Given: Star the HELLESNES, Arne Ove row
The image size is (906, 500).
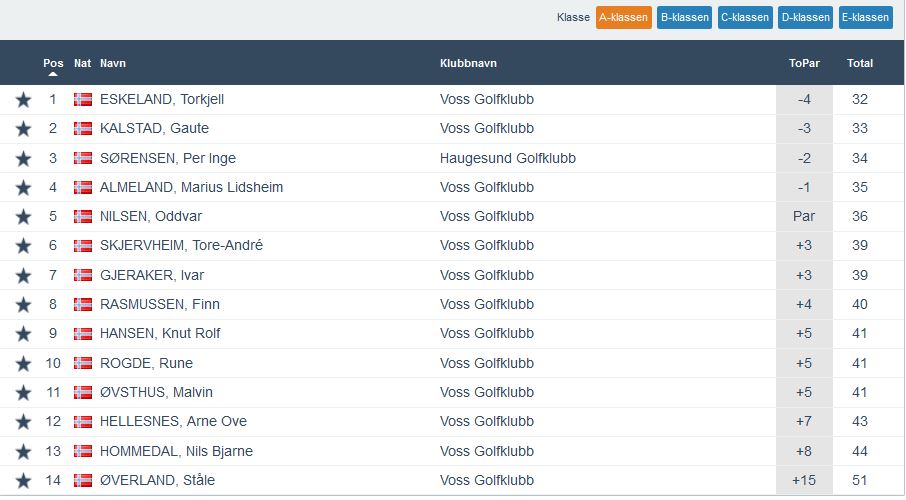Looking at the screenshot, I should (x=23, y=421).
